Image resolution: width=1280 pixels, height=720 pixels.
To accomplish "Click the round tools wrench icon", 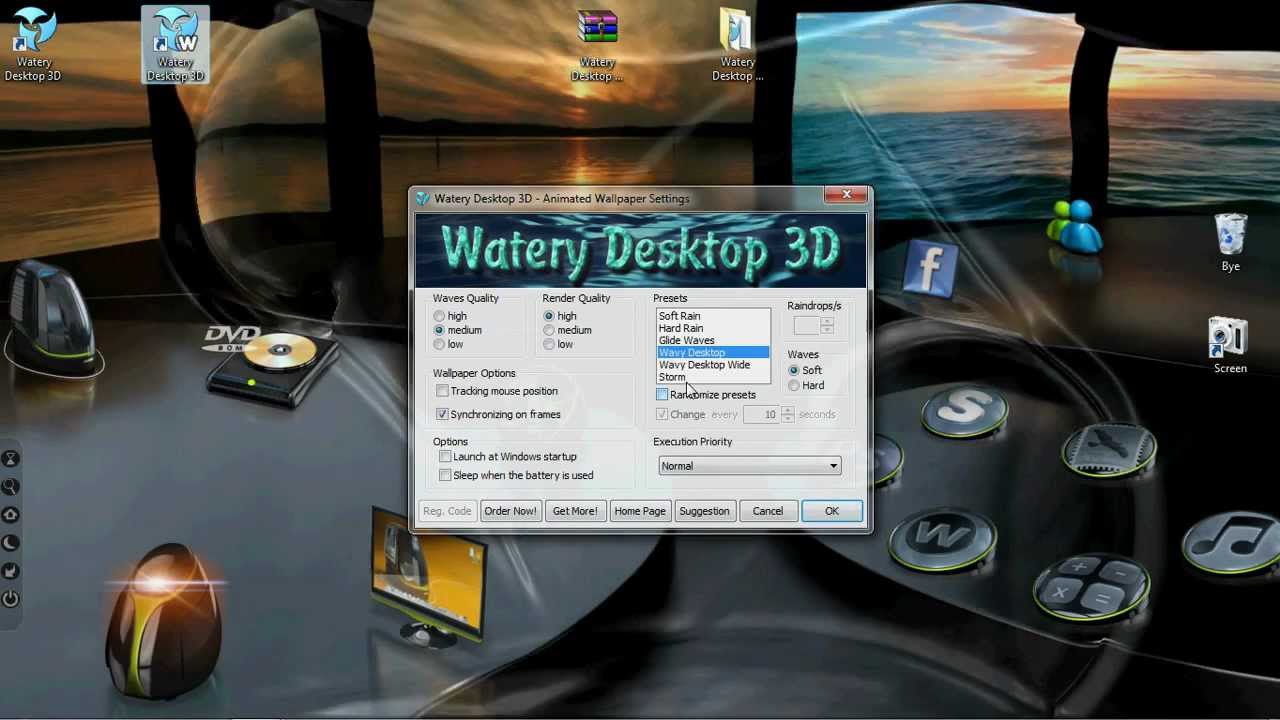I will (x=1109, y=450).
